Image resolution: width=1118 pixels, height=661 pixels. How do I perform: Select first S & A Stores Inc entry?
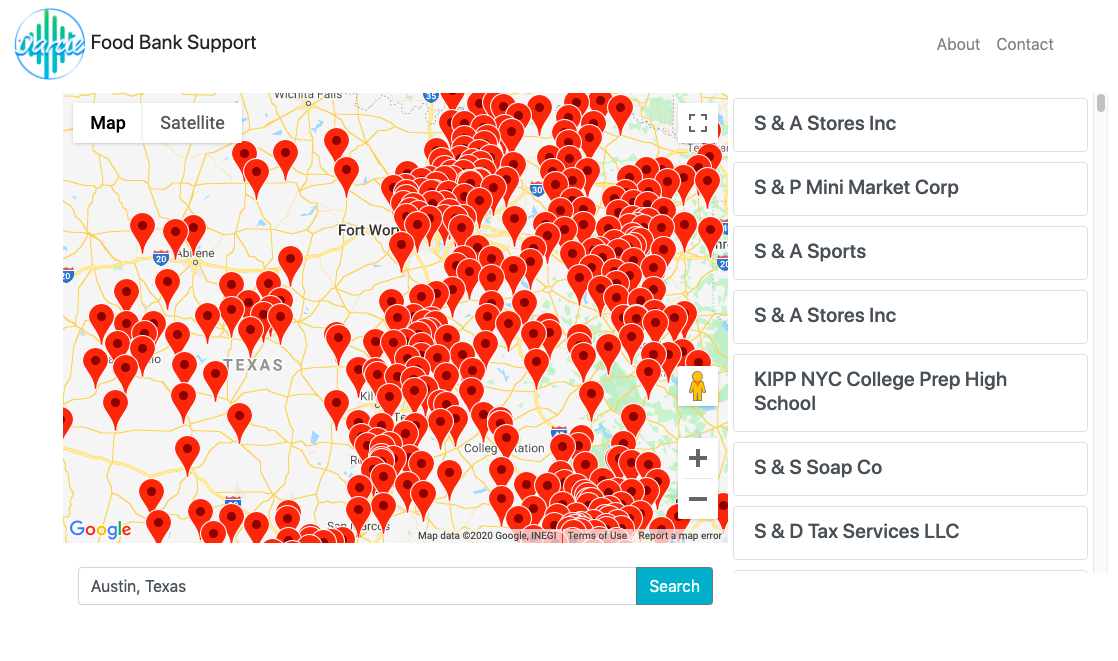(x=910, y=125)
